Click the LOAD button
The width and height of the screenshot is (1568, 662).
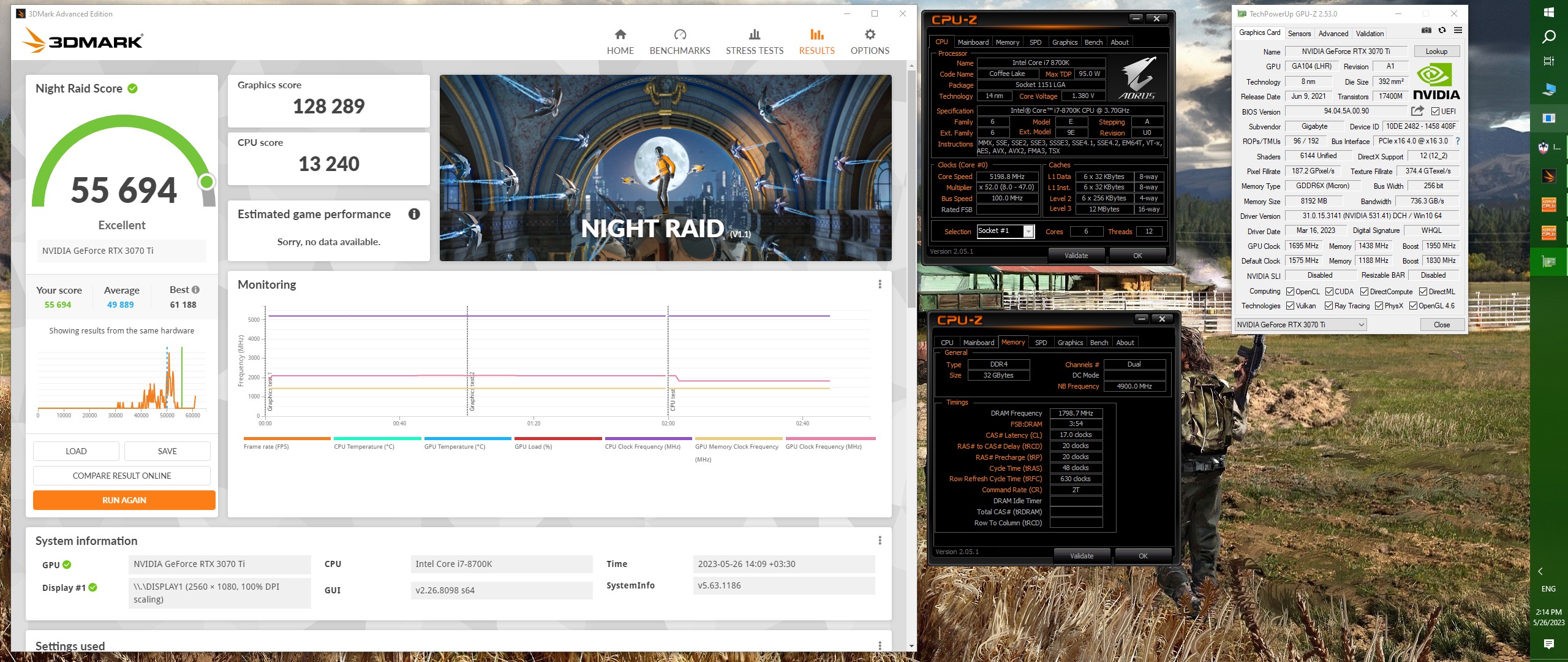(x=76, y=451)
